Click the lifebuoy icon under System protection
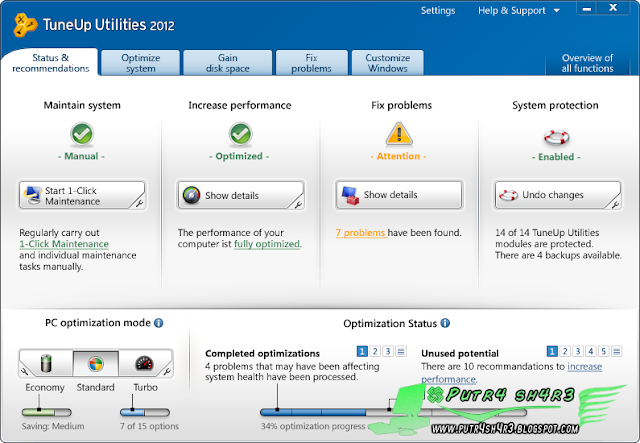Viewport: 640px width, 443px height. 556,137
